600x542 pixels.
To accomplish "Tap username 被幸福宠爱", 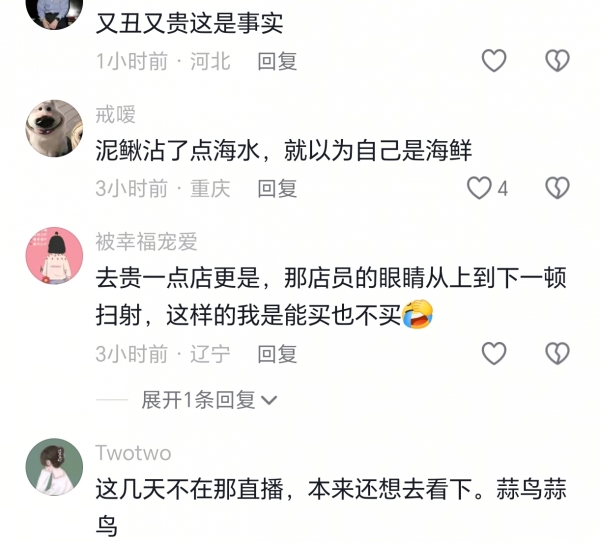I will click(146, 242).
